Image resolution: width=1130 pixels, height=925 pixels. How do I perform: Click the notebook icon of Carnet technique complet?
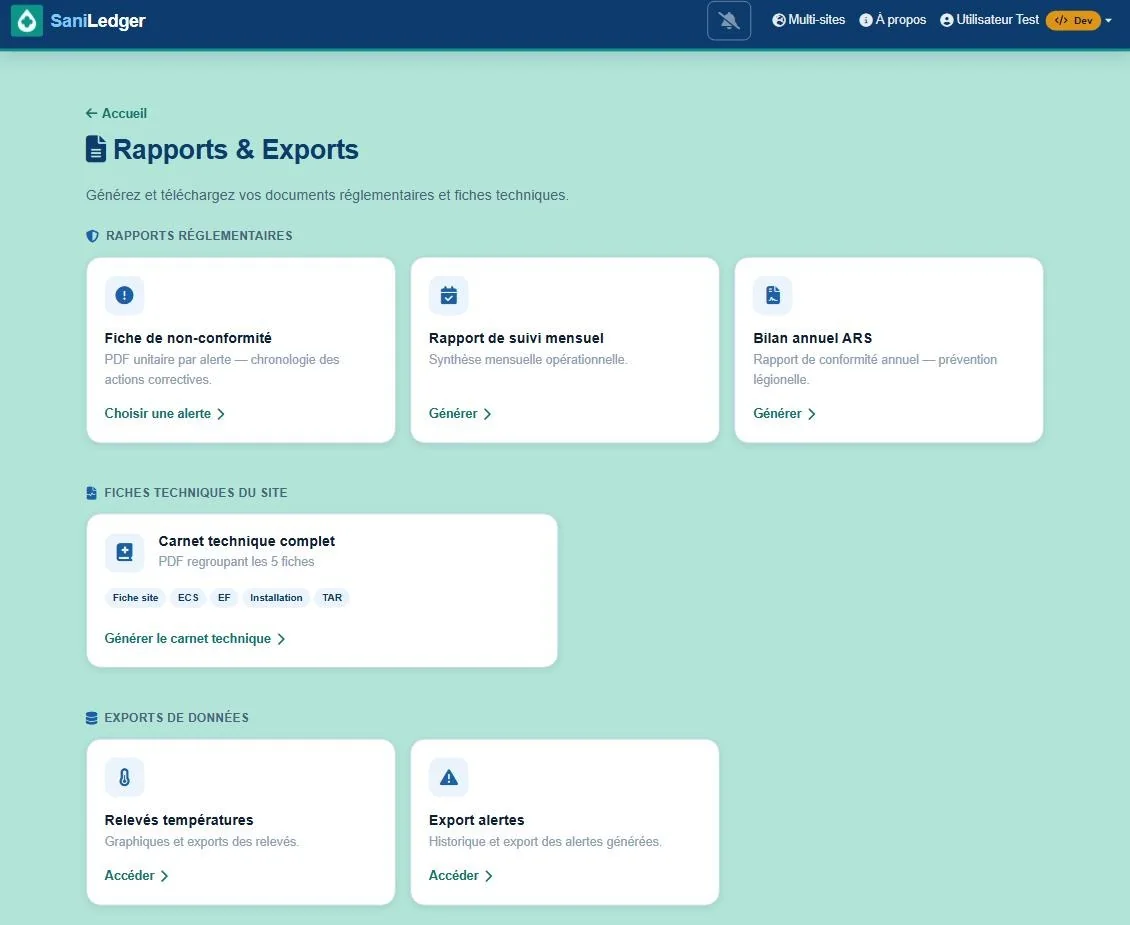[x=124, y=553]
